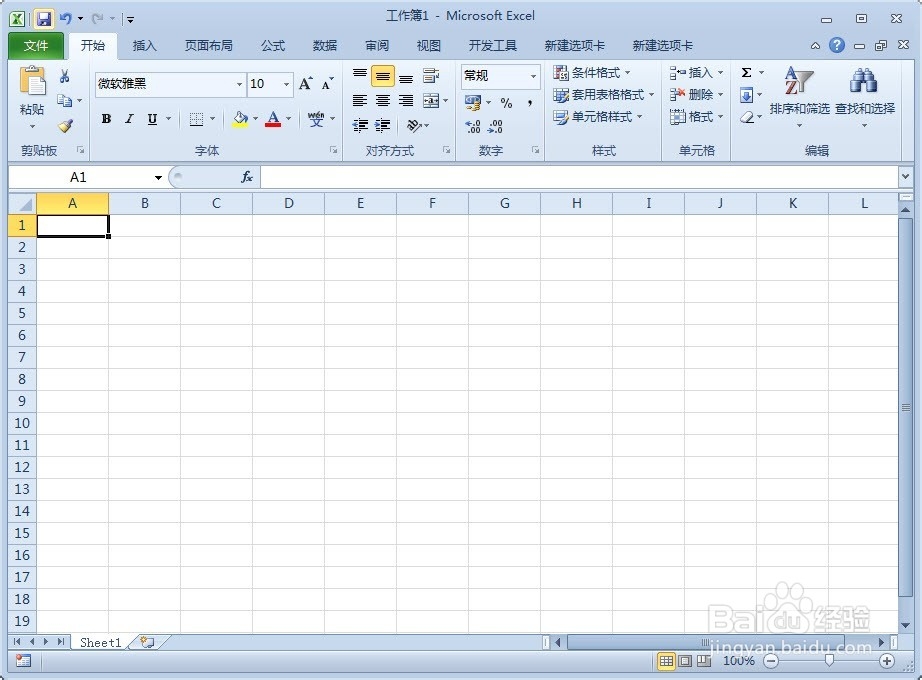922x680 pixels.
Task: Click the Paste clipboard icon
Action: (32, 81)
